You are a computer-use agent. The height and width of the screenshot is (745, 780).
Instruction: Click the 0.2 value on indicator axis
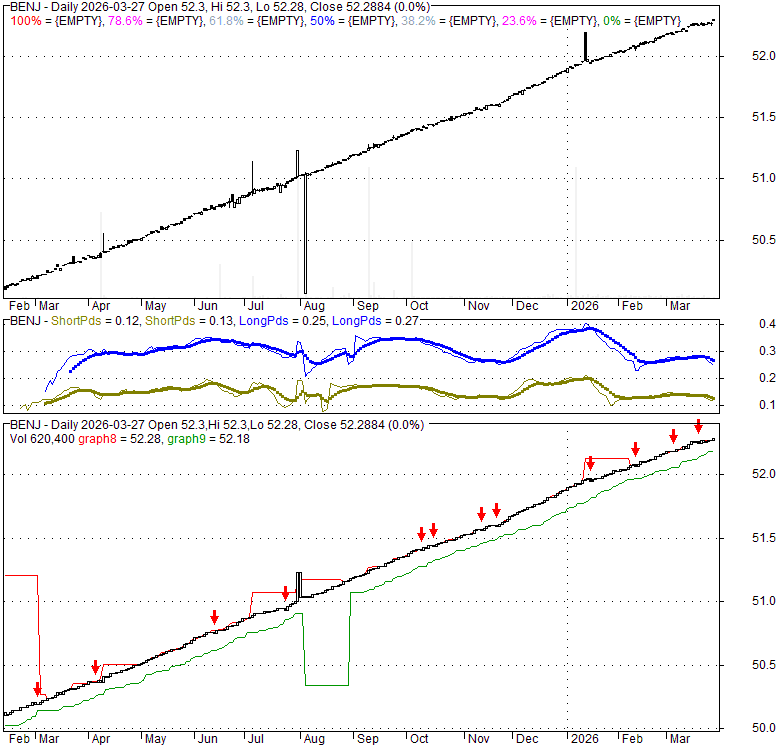point(767,377)
